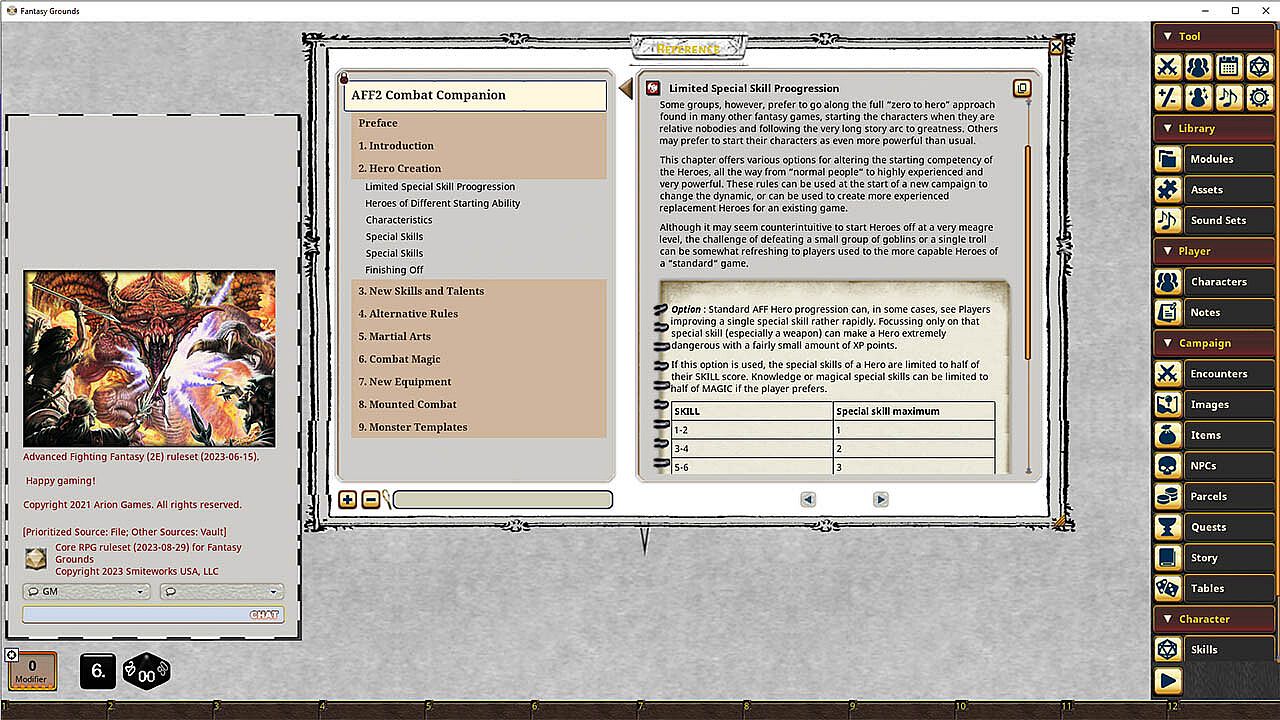This screenshot has width=1280, height=720.
Task: Click the Notes icon
Action: (1167, 312)
